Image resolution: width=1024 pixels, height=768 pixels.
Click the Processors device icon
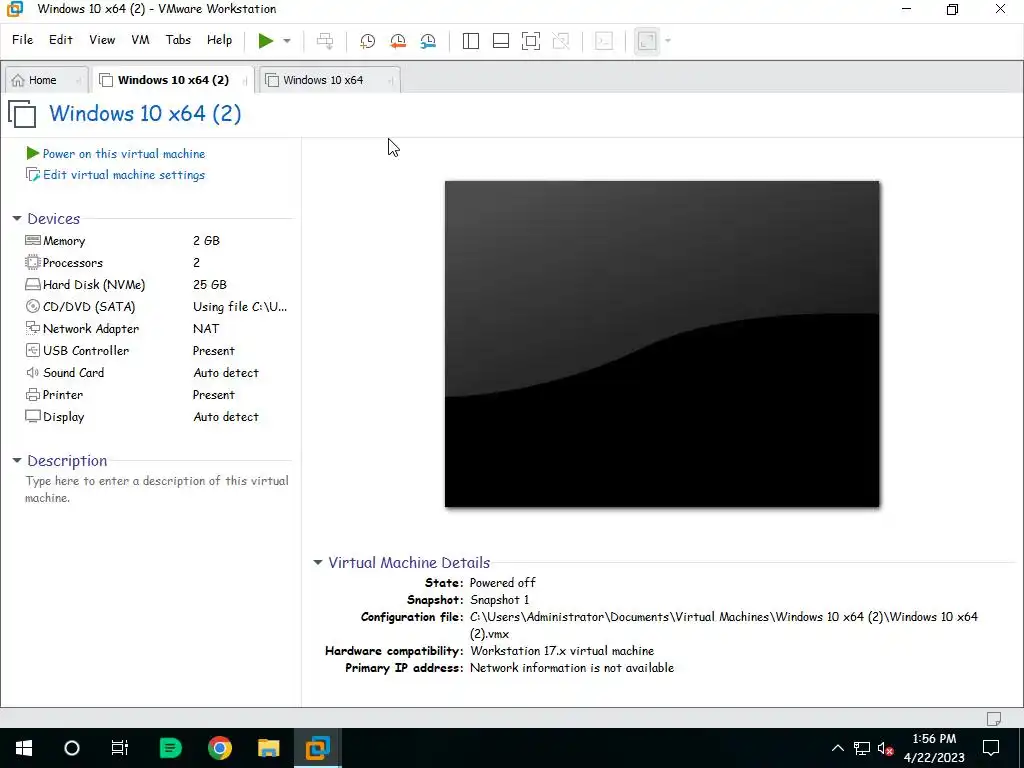[33, 263]
